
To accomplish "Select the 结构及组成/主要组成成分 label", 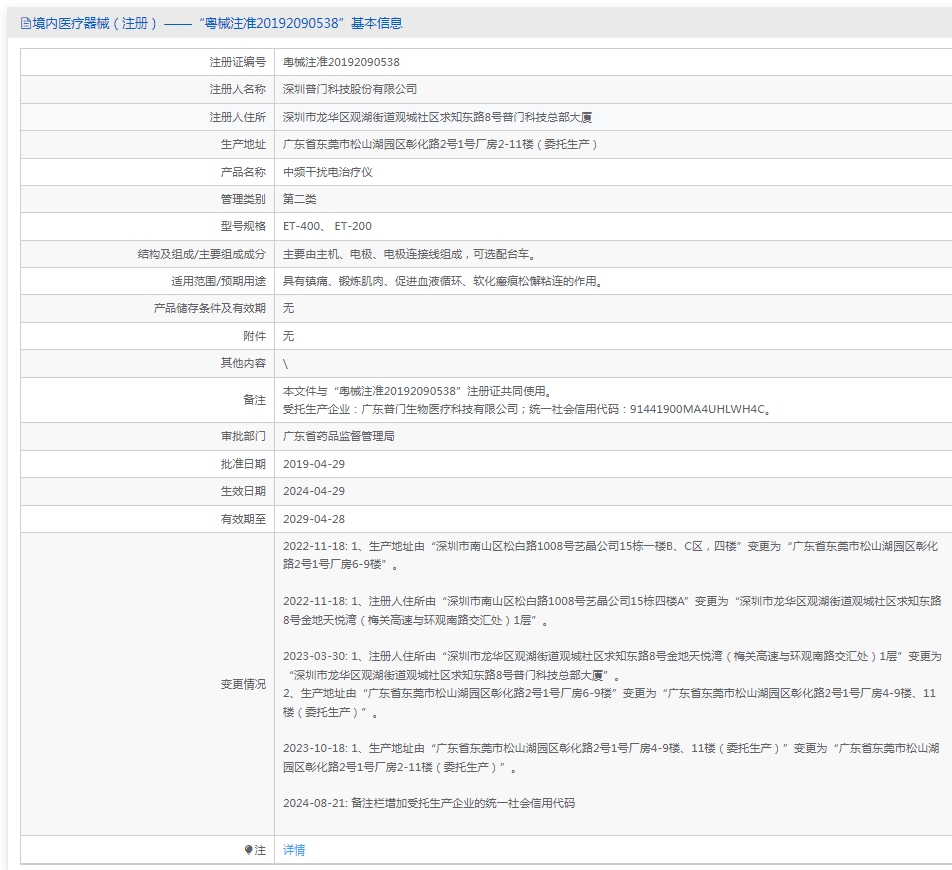I will (202, 254).
